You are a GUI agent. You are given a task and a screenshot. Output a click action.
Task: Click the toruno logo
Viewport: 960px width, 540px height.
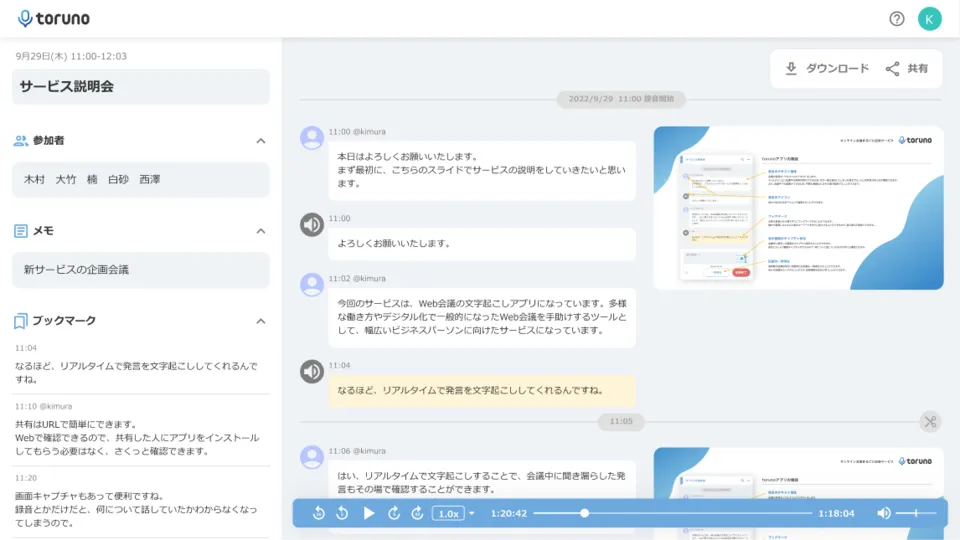(54, 18)
